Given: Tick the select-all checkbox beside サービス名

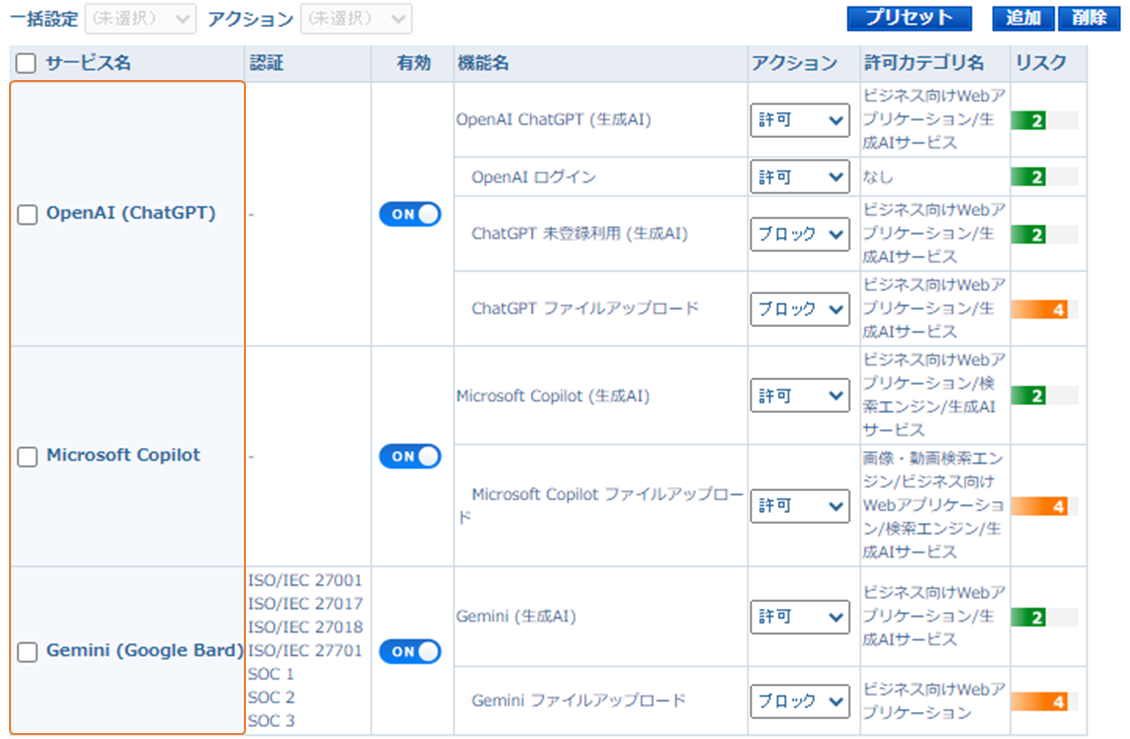Looking at the screenshot, I should click(26, 64).
